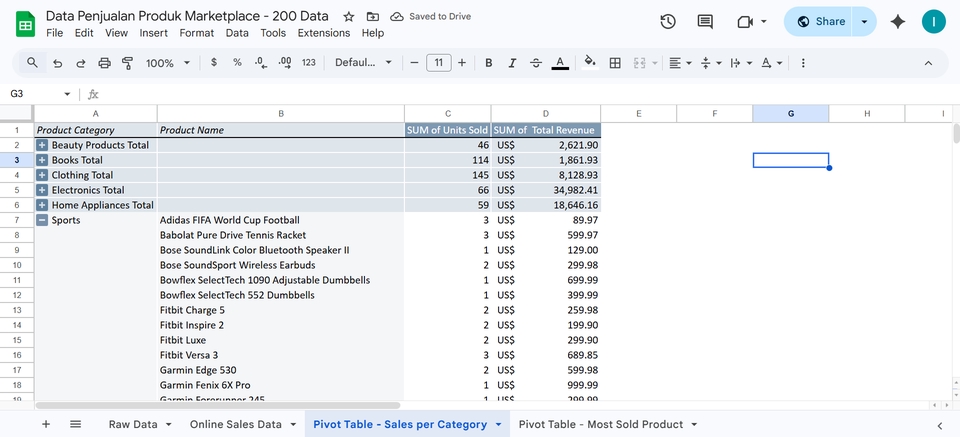Decrease font size with minus button
Image resolution: width=960 pixels, height=437 pixels.
(414, 62)
